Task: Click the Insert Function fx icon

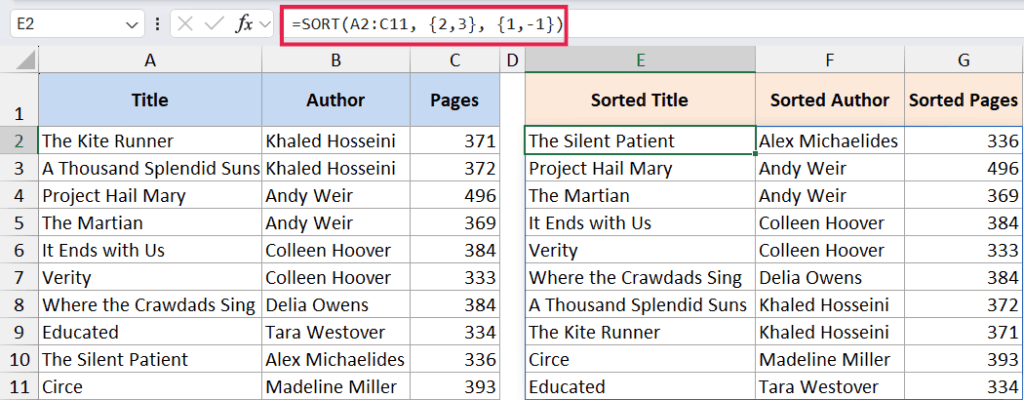Action: 244,25
